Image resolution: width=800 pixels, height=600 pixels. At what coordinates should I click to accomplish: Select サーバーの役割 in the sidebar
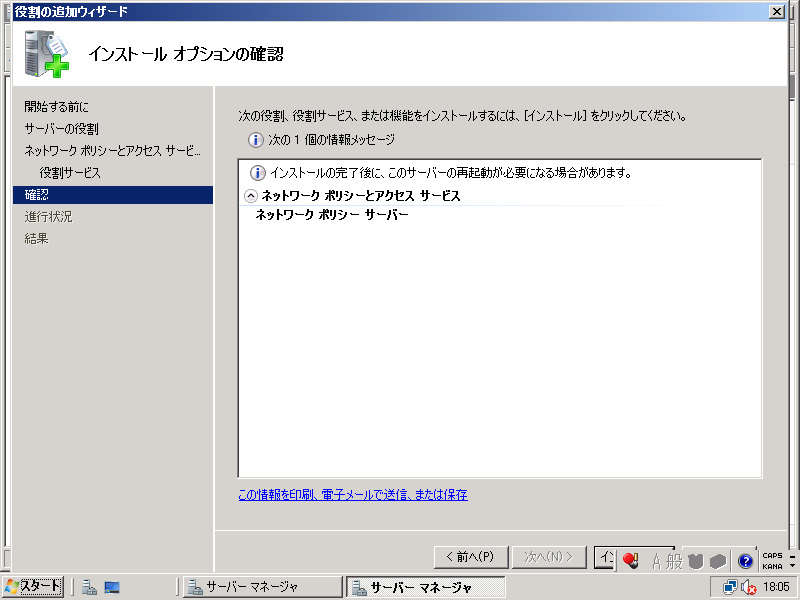[61, 128]
